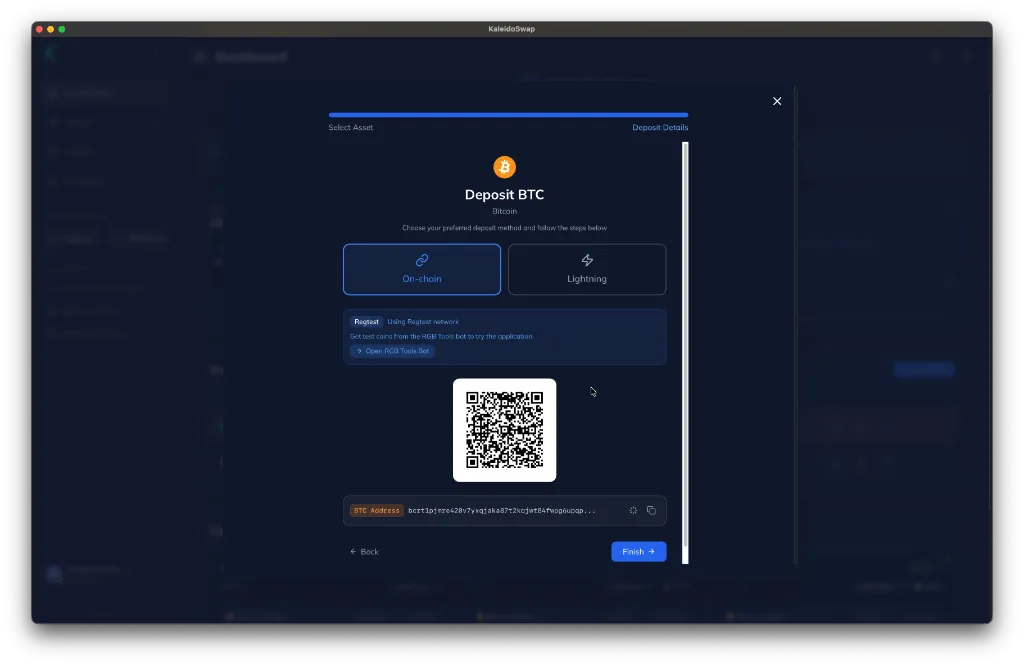
Task: Click the back arrow icon next to Back
Action: (x=352, y=551)
